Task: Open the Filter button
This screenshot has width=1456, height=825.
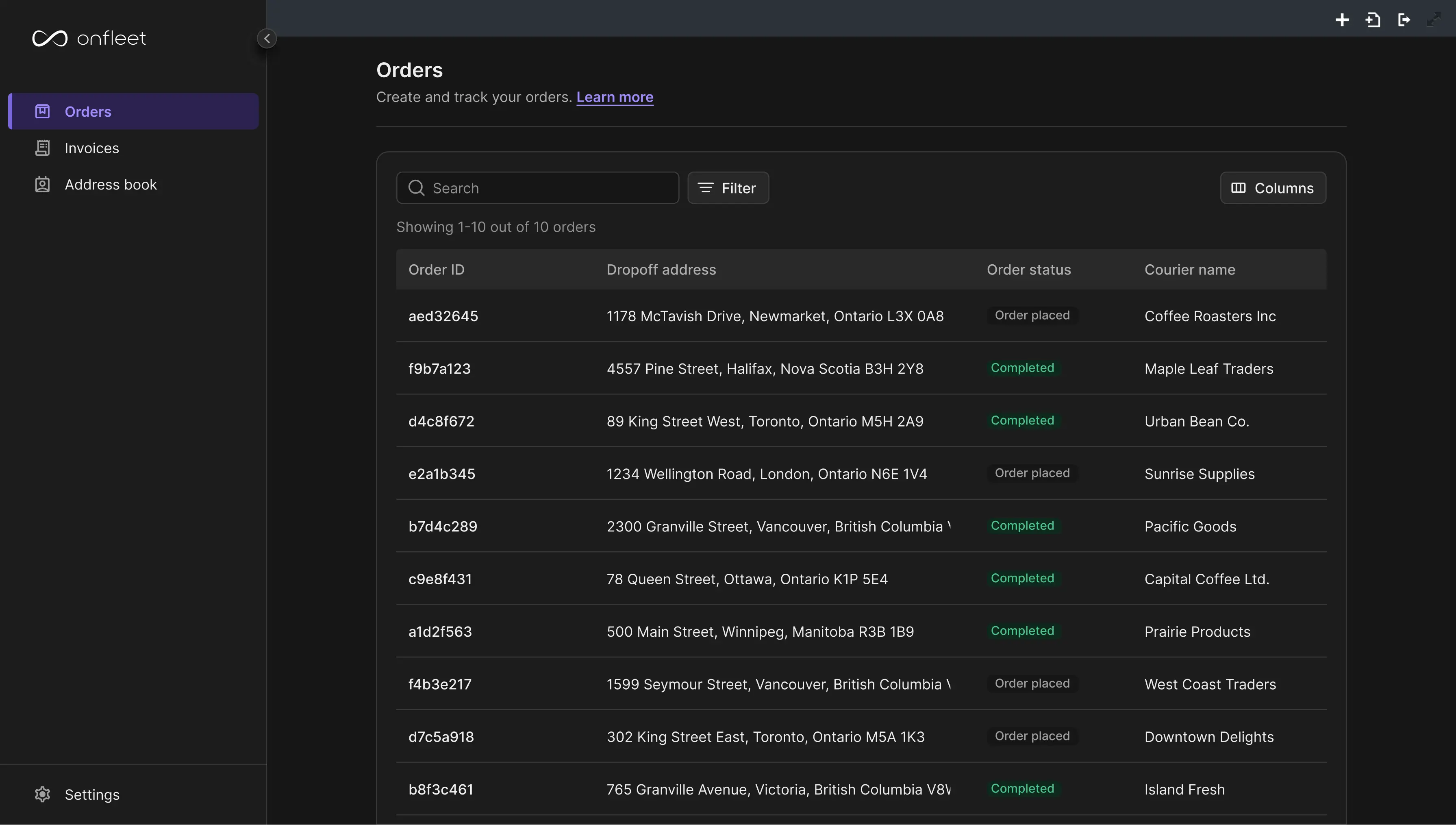Action: click(728, 188)
